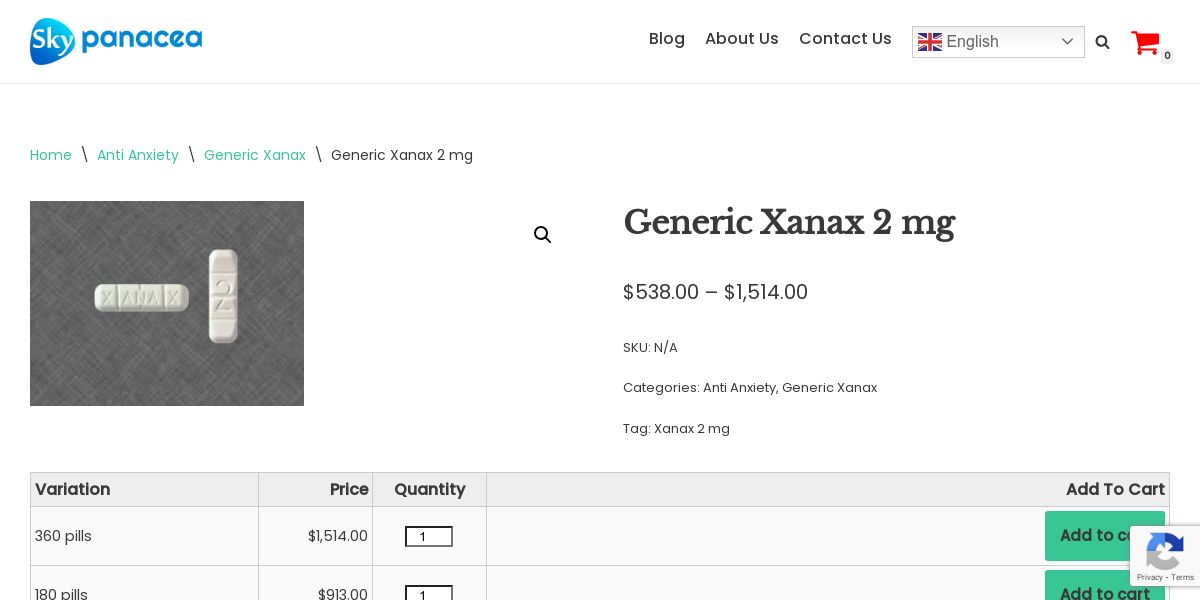Open the reCAPTCHA Privacy link
Image resolution: width=1200 pixels, height=600 pixels.
click(x=1149, y=577)
